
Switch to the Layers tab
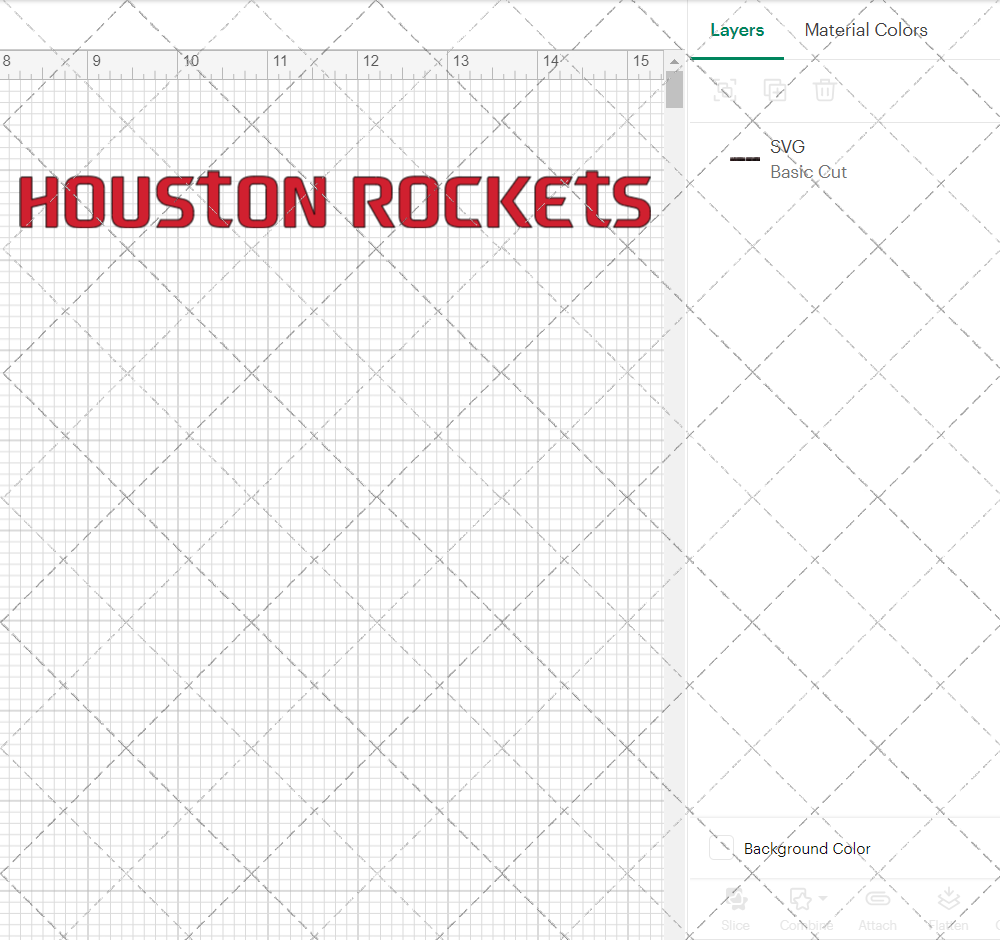click(737, 30)
